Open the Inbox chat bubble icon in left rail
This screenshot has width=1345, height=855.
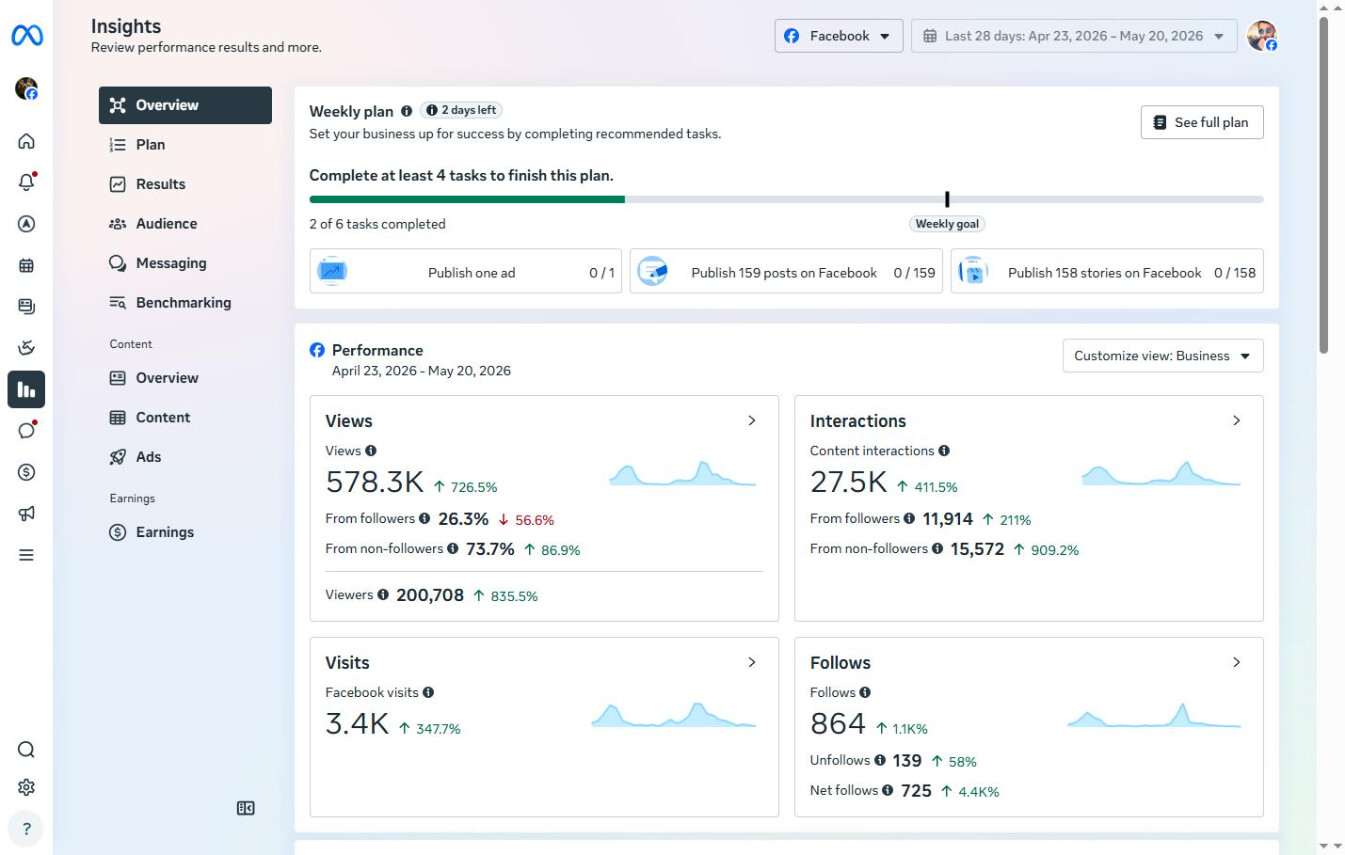(26, 430)
